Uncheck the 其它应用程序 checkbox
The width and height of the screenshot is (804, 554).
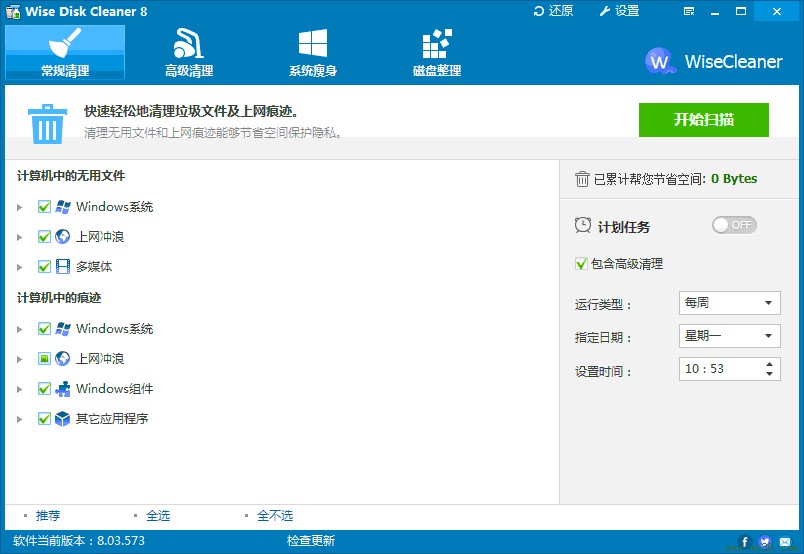45,419
